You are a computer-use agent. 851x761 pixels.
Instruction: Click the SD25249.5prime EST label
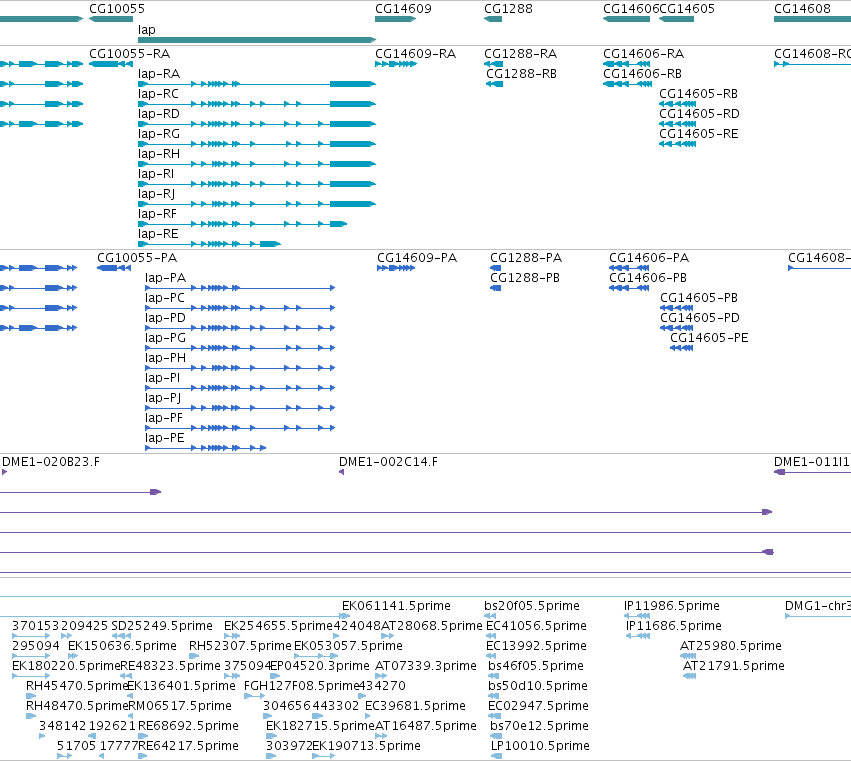pyautogui.click(x=162, y=626)
